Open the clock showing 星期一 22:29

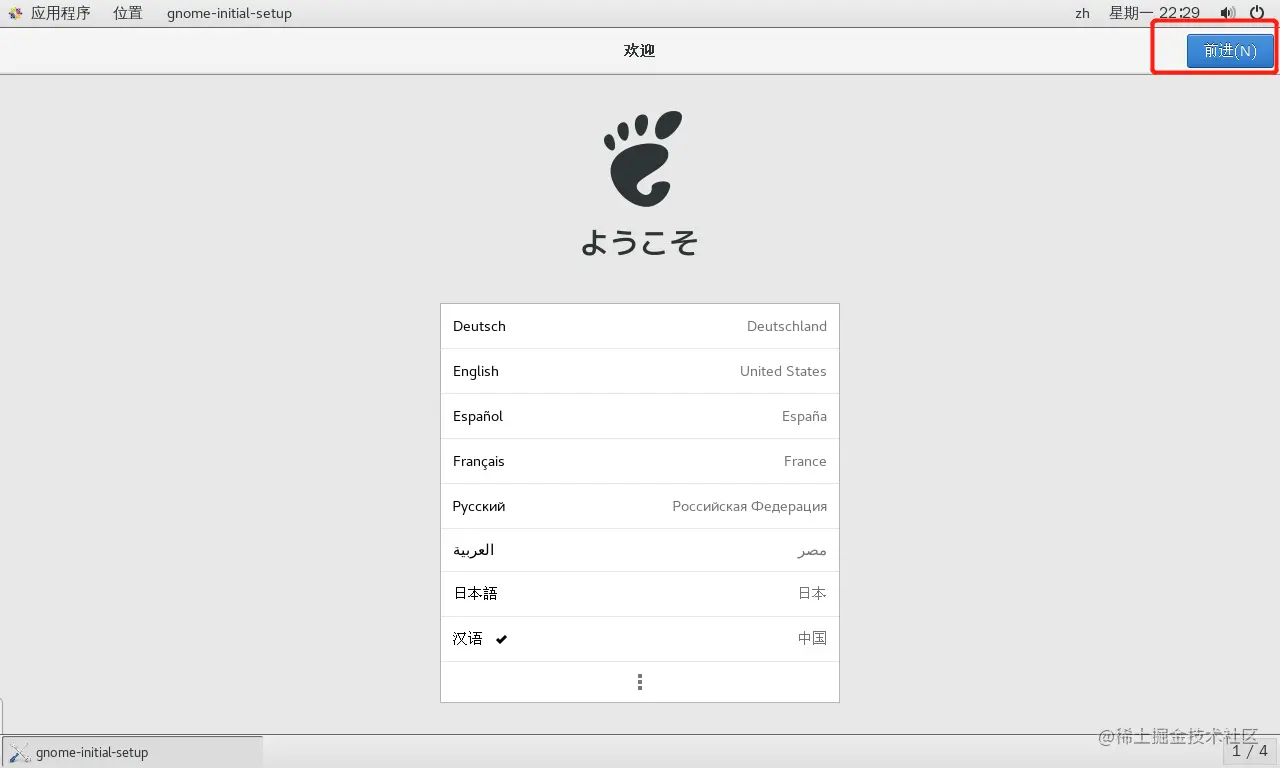tap(1154, 13)
